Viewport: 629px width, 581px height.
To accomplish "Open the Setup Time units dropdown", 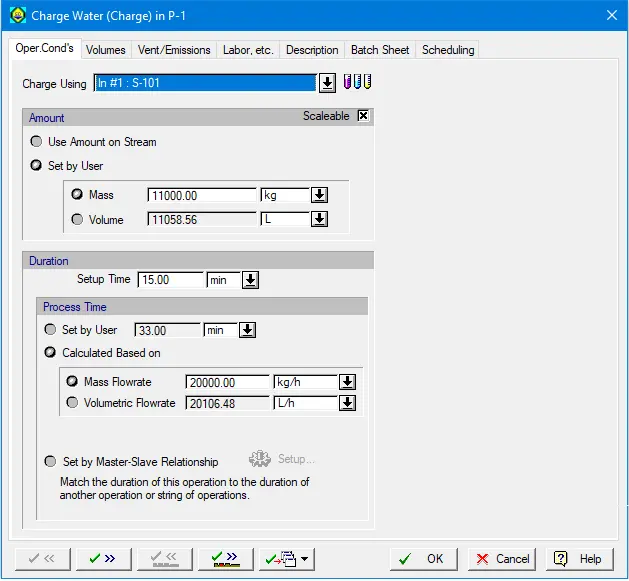I will [x=250, y=281].
